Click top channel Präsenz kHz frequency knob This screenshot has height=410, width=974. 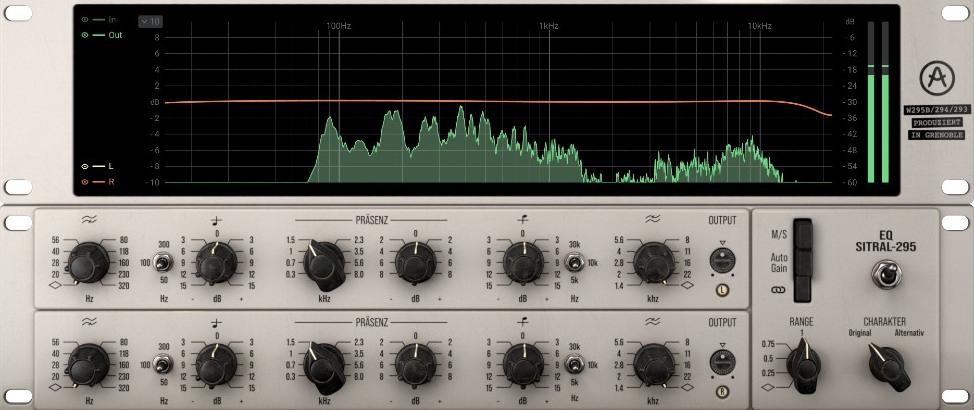tap(324, 263)
